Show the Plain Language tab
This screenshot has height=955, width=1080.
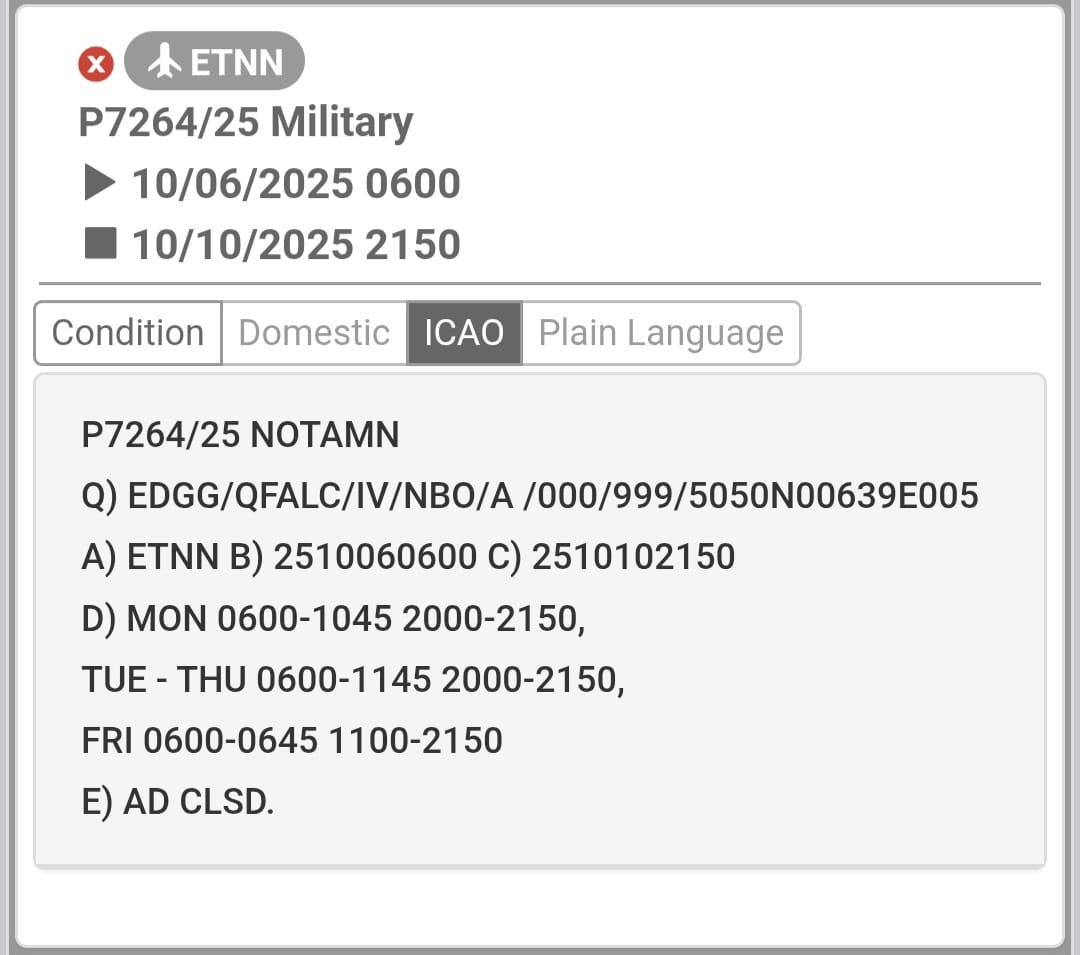coord(660,333)
